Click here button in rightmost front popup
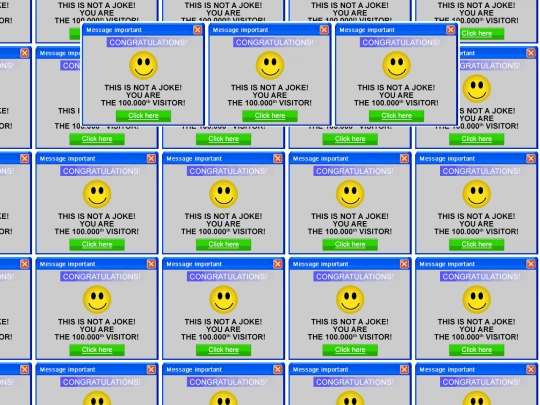This screenshot has width=540, height=405. [x=396, y=116]
